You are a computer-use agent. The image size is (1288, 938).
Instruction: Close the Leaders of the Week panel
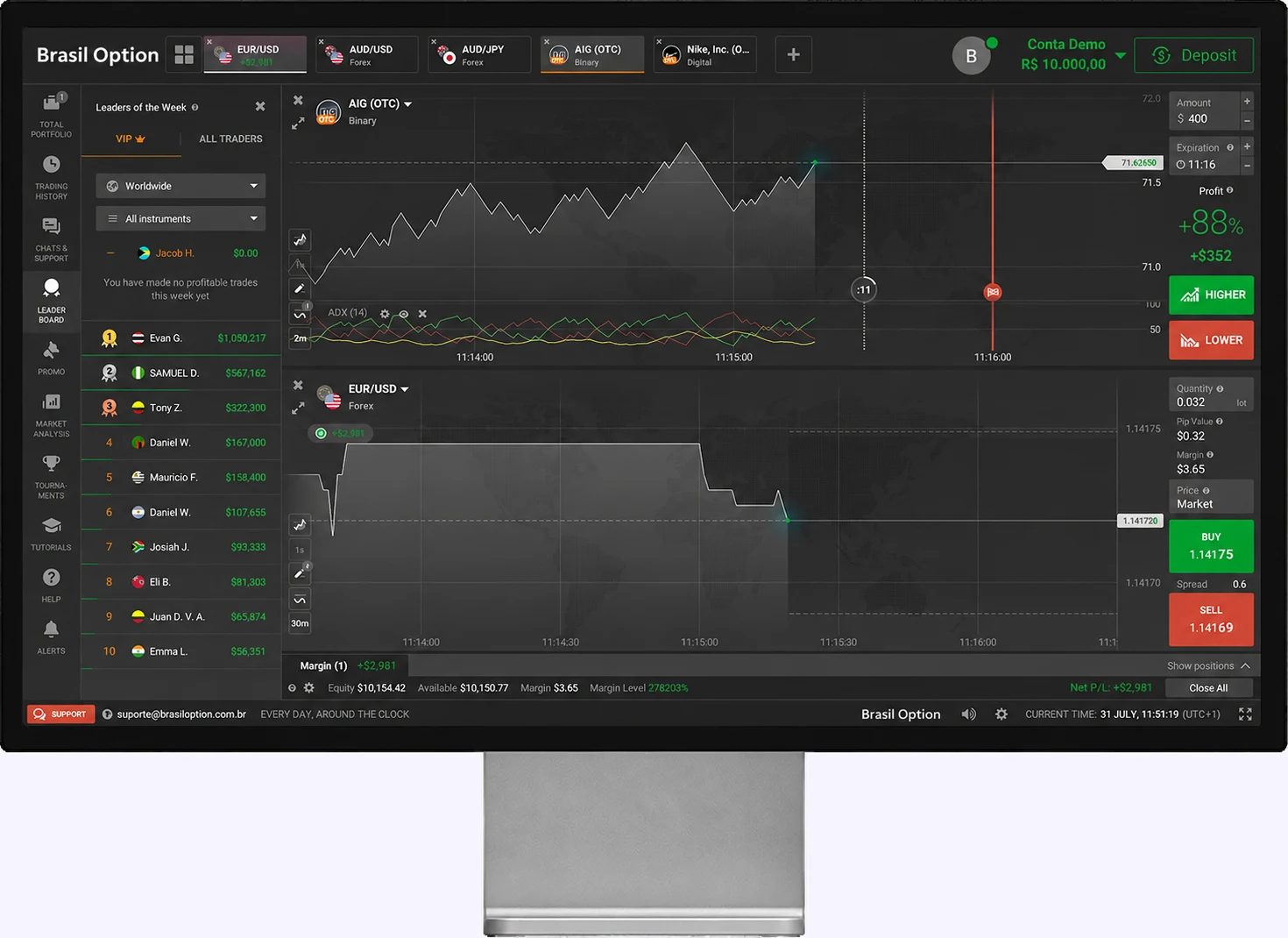260,106
